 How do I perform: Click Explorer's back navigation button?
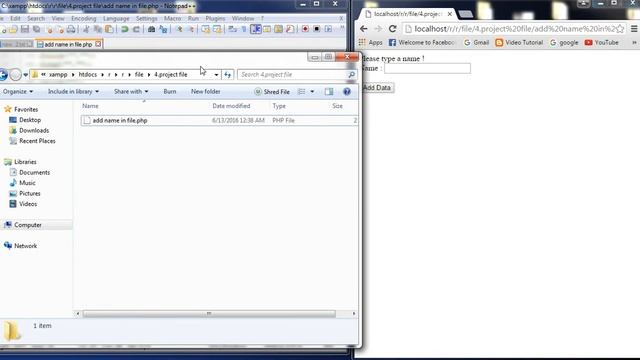[3, 75]
